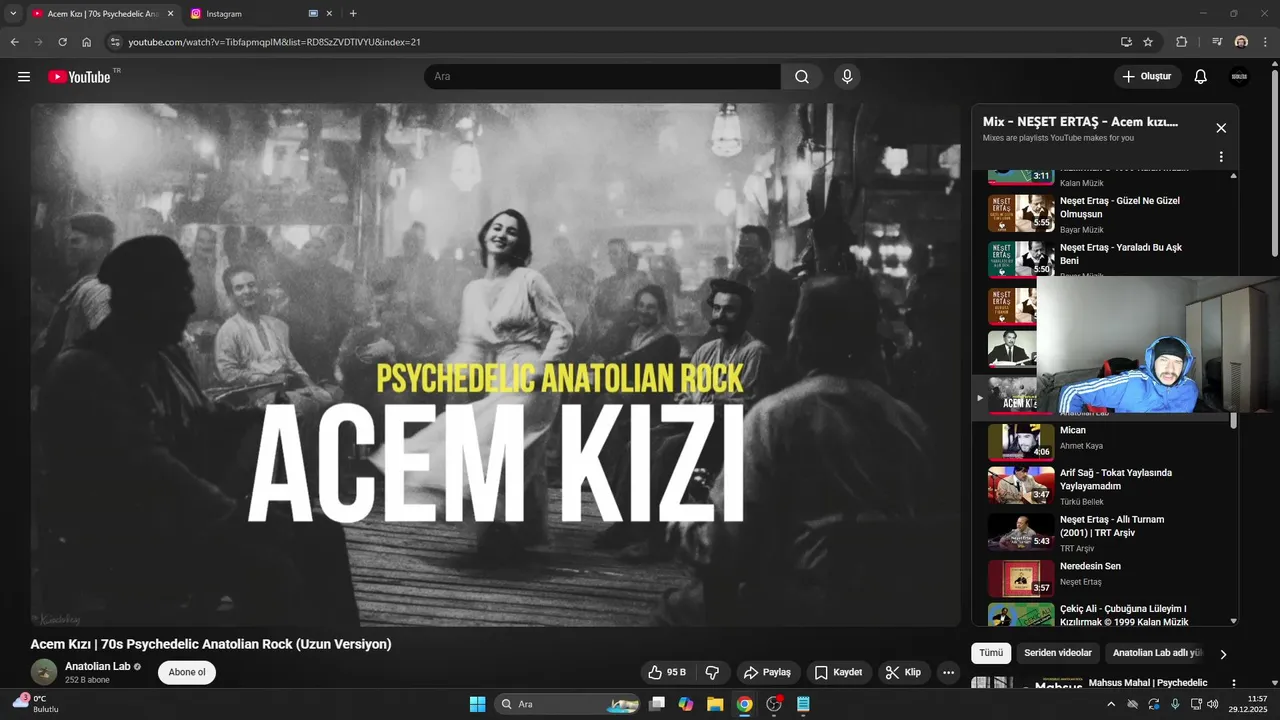Open more actions three-dot menu under video
This screenshot has height=720, width=1280.
[948, 672]
